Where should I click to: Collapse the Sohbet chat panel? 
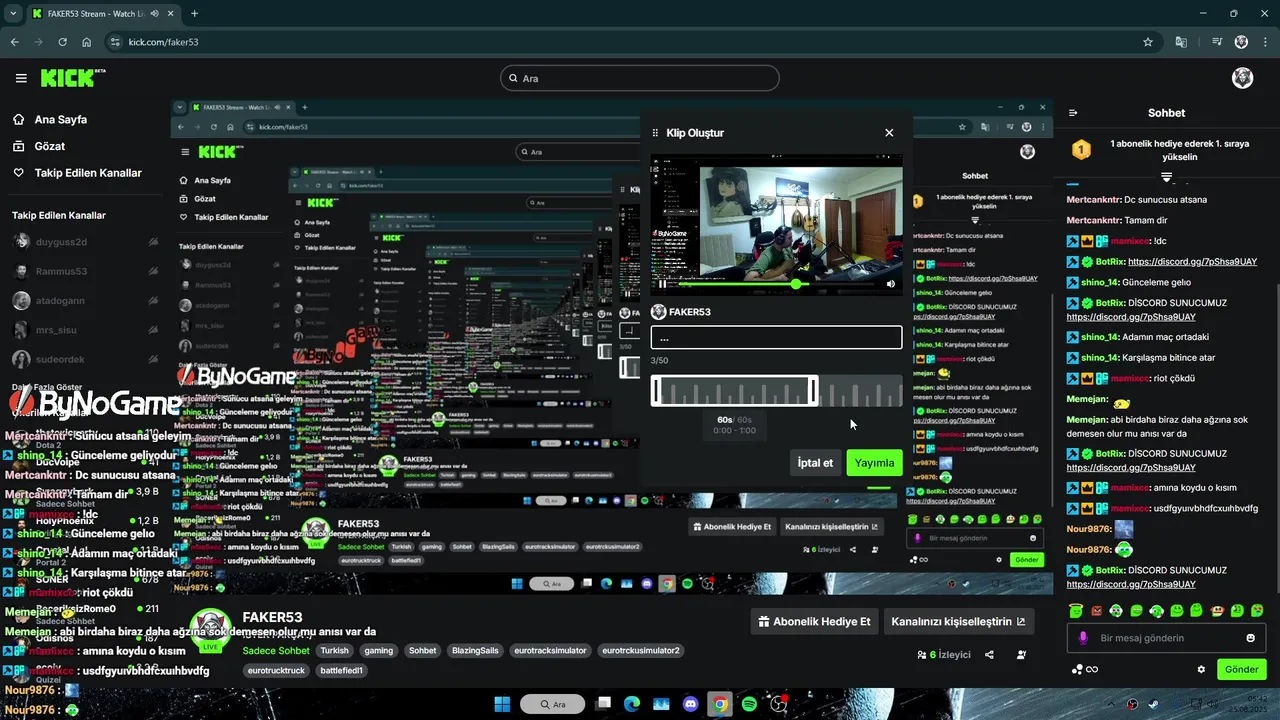pos(1073,113)
